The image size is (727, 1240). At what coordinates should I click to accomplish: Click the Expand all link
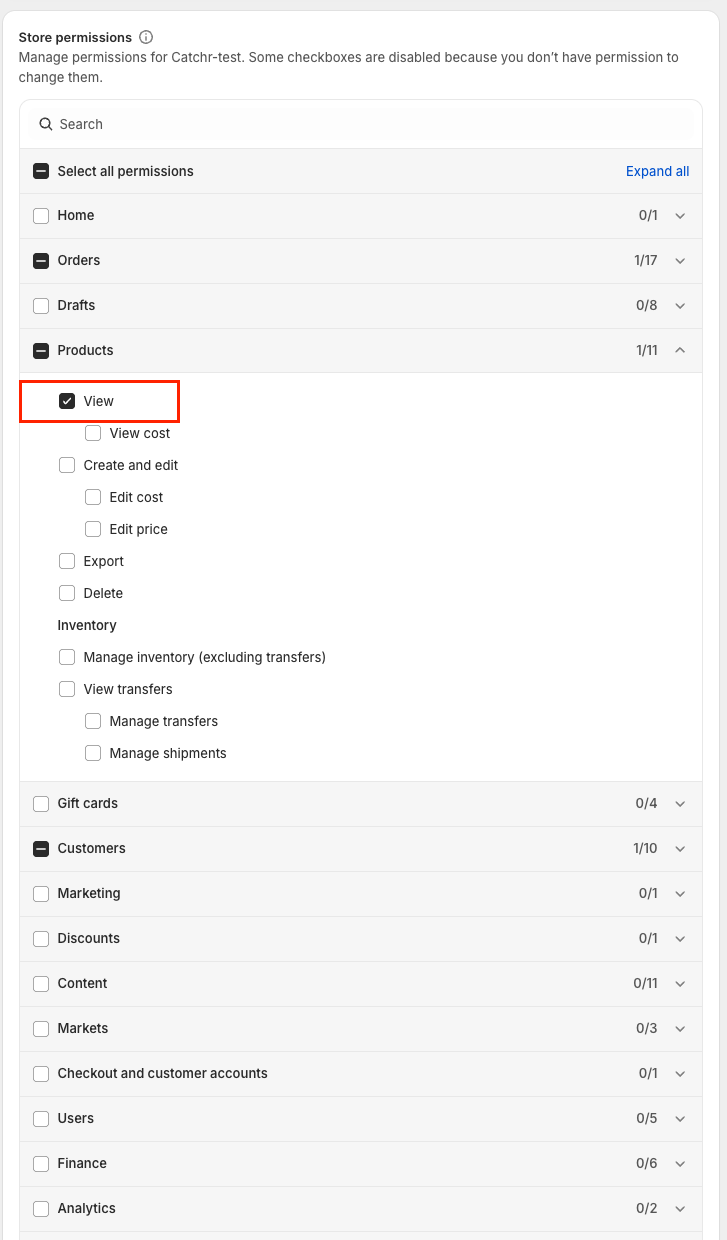coord(657,171)
